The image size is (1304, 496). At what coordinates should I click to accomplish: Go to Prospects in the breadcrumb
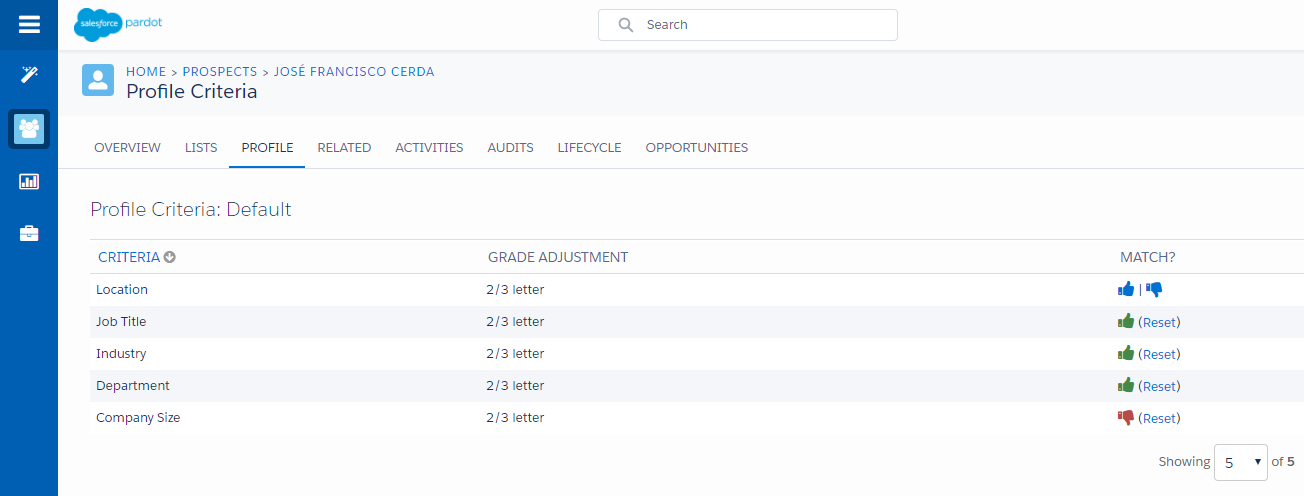point(219,71)
